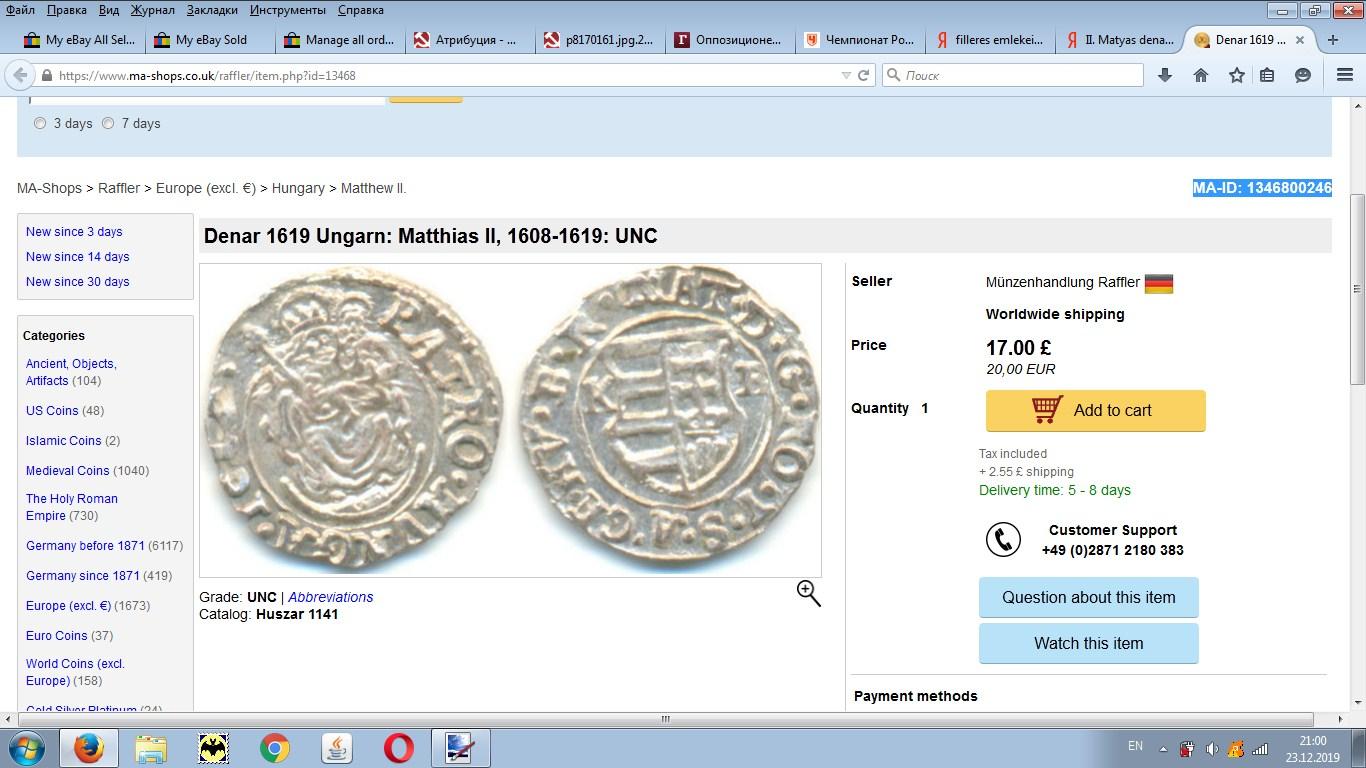Screen dimensions: 1366x768
Task: Click the vertical page scrollbar
Action: 1357,288
